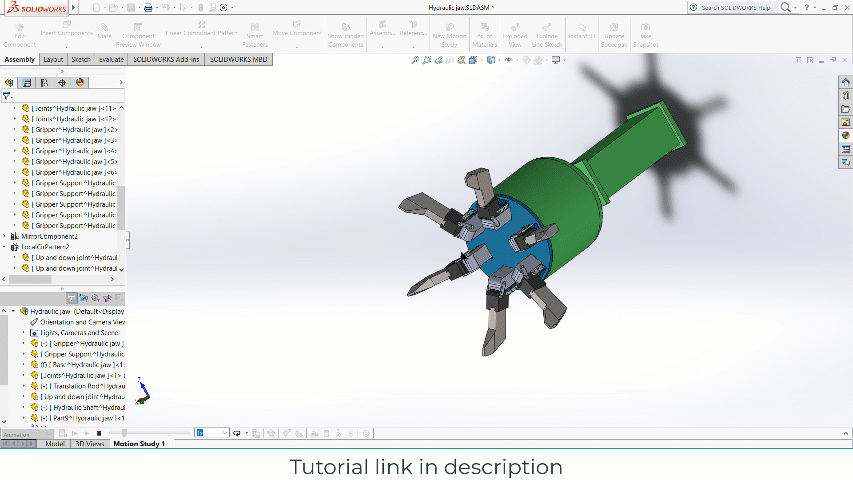This screenshot has width=853, height=480.
Task: Expand Hydraulic Shaft^Hydraulic motion tree node
Action: coord(23,407)
